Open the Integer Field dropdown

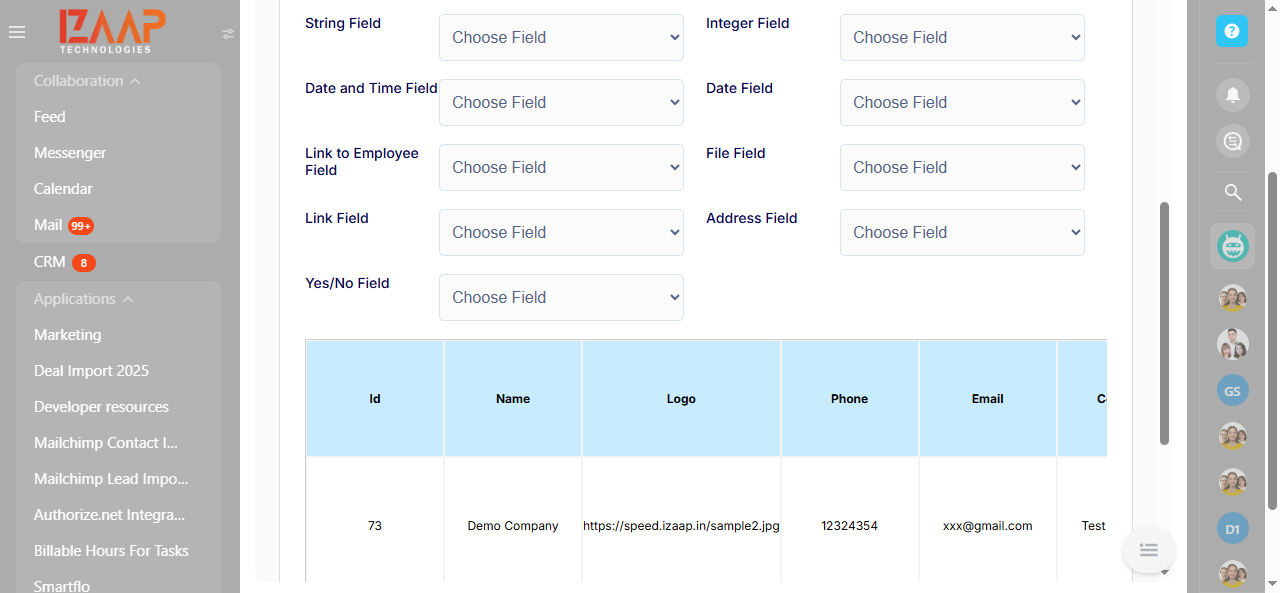[x=962, y=38]
